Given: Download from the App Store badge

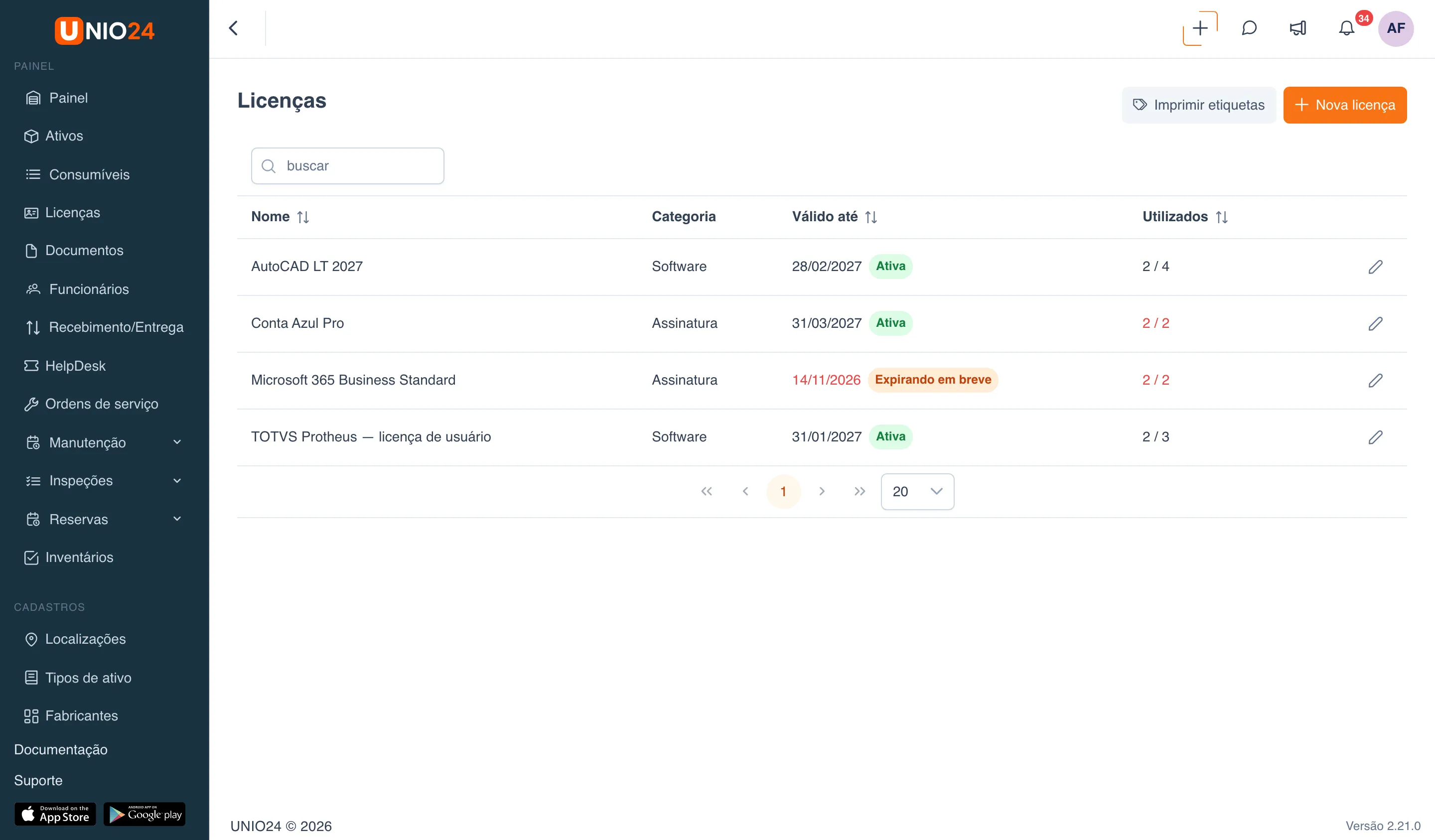Looking at the screenshot, I should (x=55, y=815).
